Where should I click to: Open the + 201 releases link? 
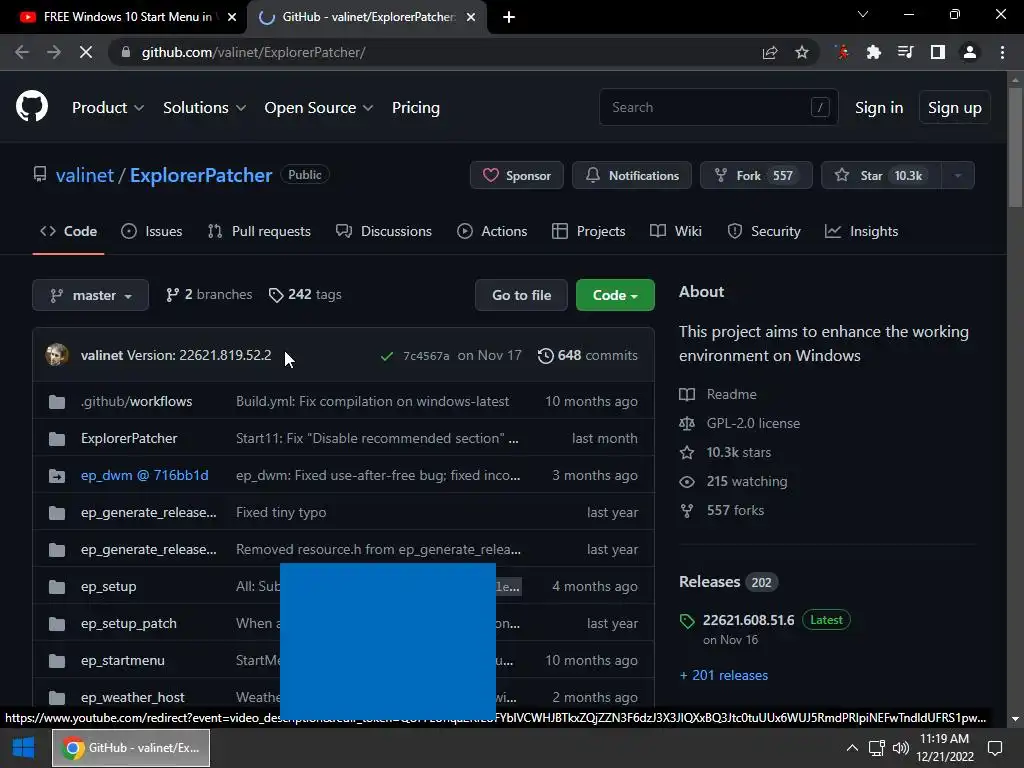coord(724,675)
